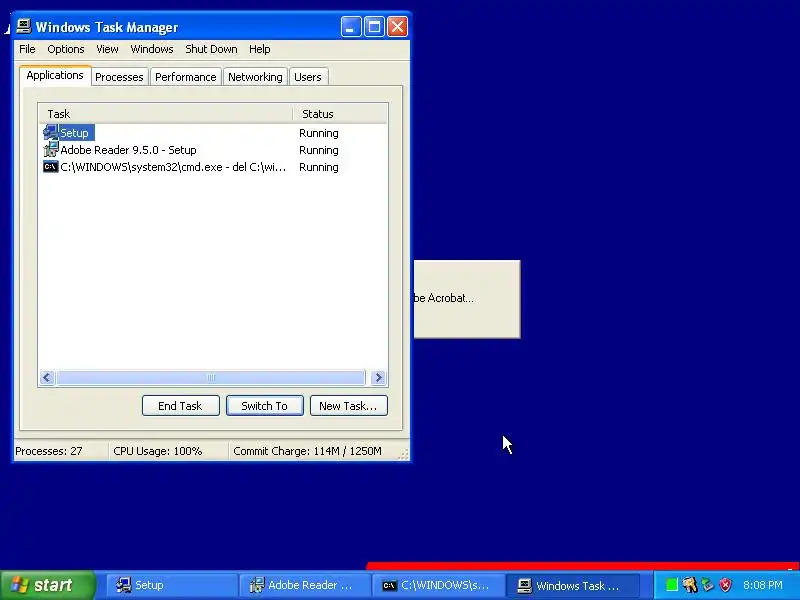The image size is (800, 600).
Task: Click the horizontal scrollbar thumb in task list
Action: click(x=211, y=378)
